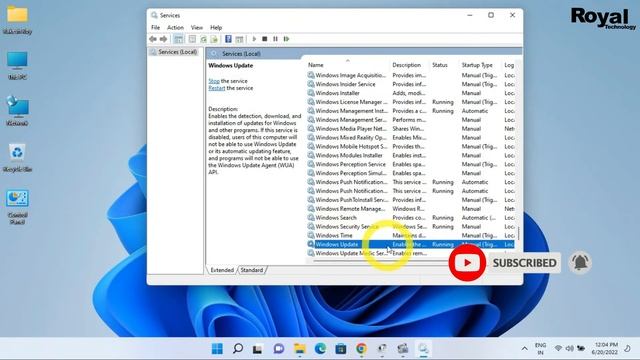Open the volume icon in system tray
Viewport: 640px width, 360px height.
pyautogui.click(x=569, y=348)
